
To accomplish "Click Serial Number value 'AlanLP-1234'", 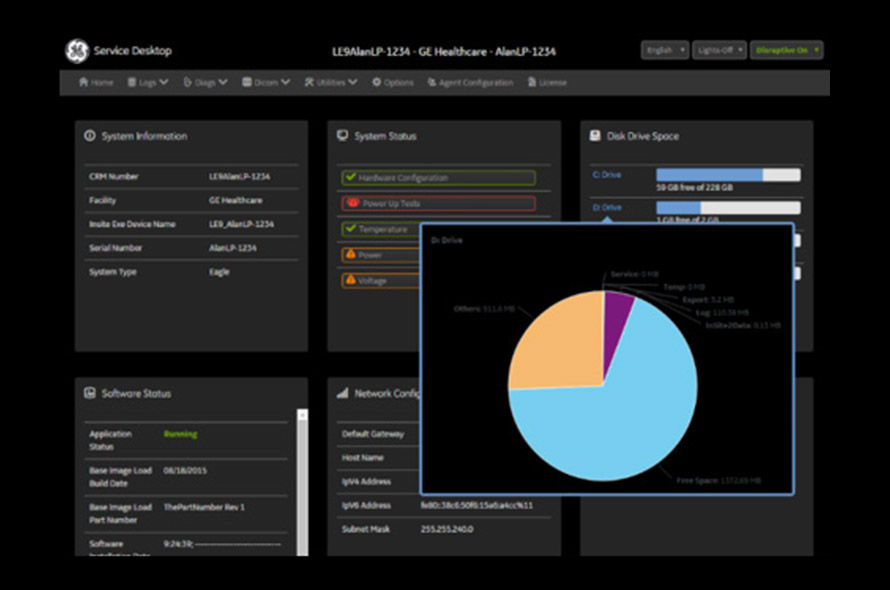I will (x=233, y=248).
